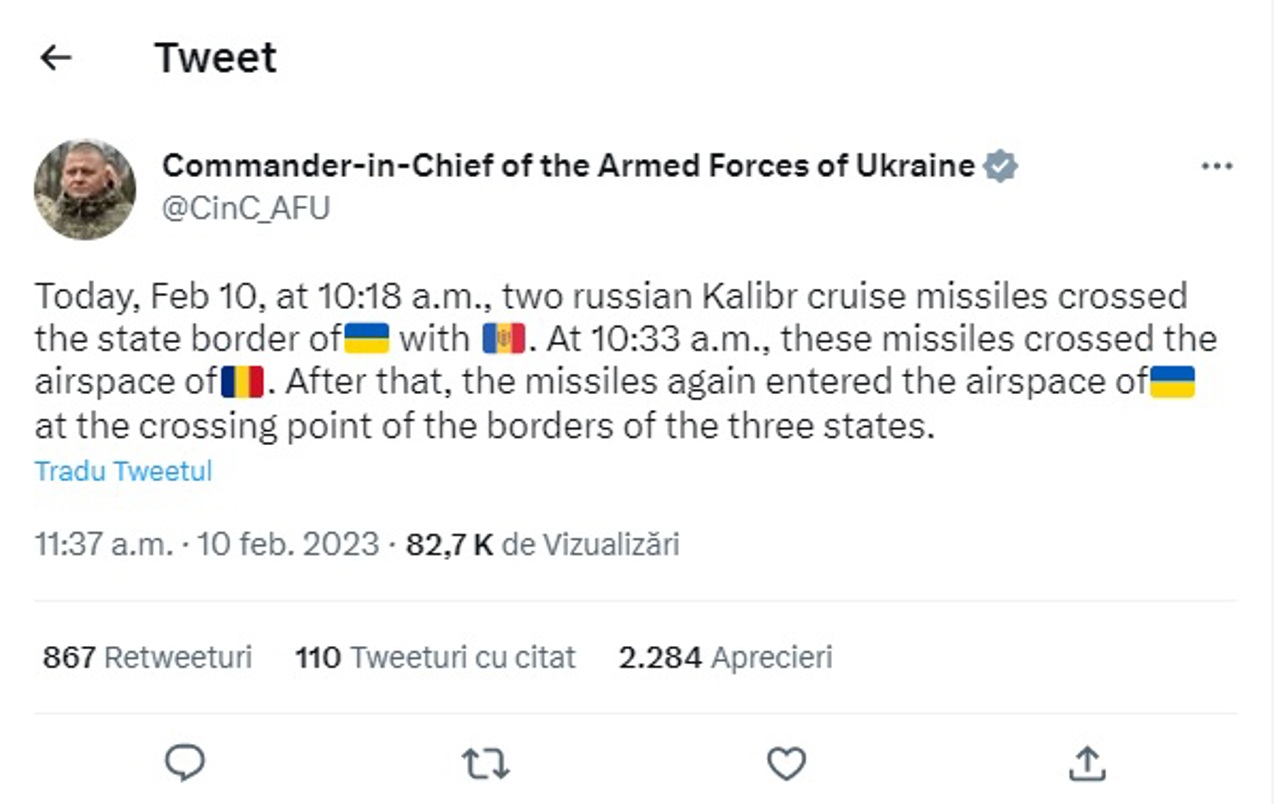Screen dimensions: 1280x804
Task: Click the Moldova flag emoji
Action: click(x=504, y=339)
